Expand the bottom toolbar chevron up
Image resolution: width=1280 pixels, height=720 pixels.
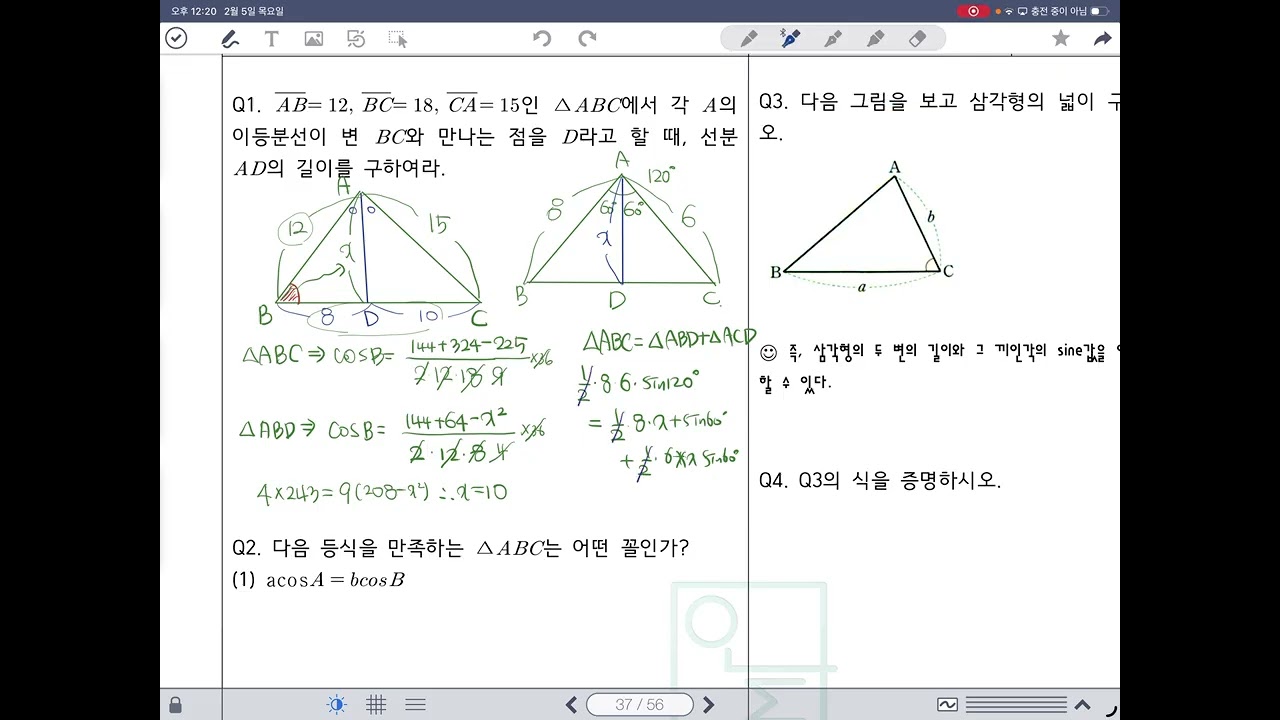click(1082, 705)
